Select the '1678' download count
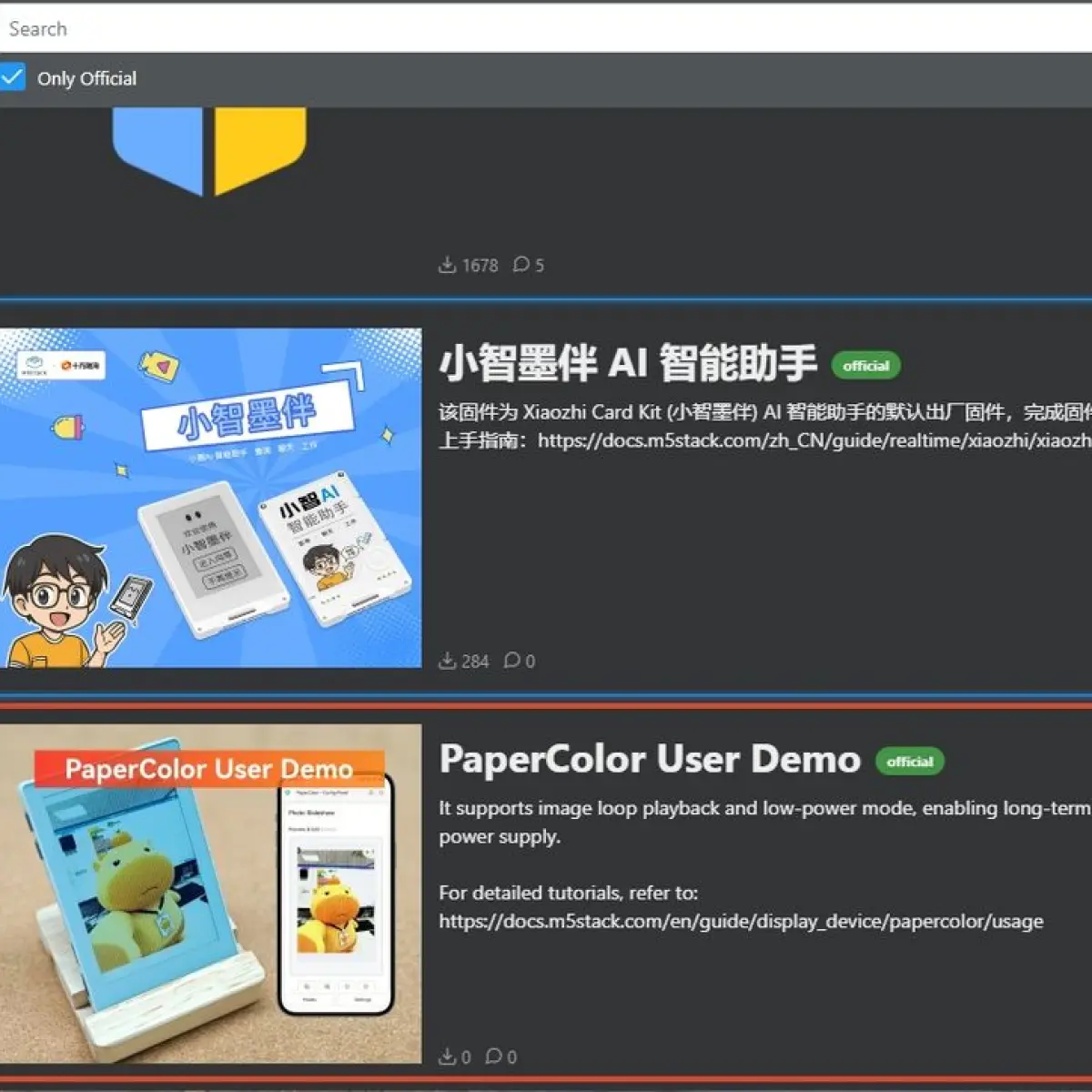The height and width of the screenshot is (1092, 1092). 480,266
